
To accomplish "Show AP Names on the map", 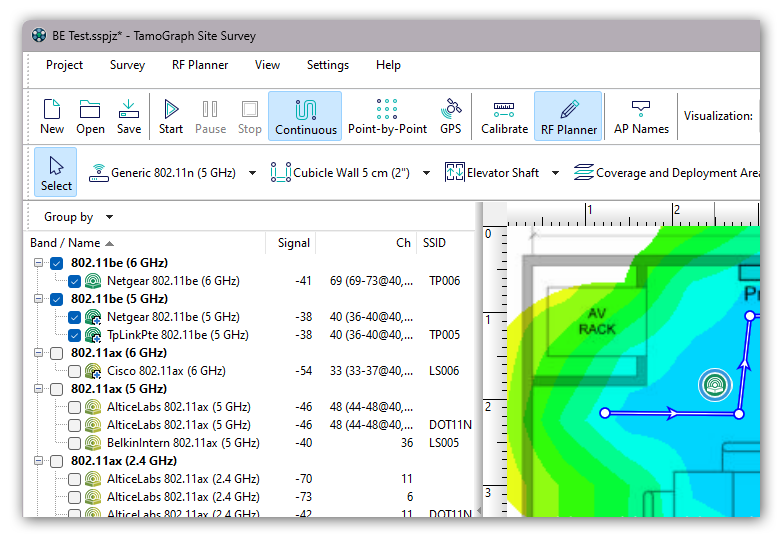I will pyautogui.click(x=641, y=117).
